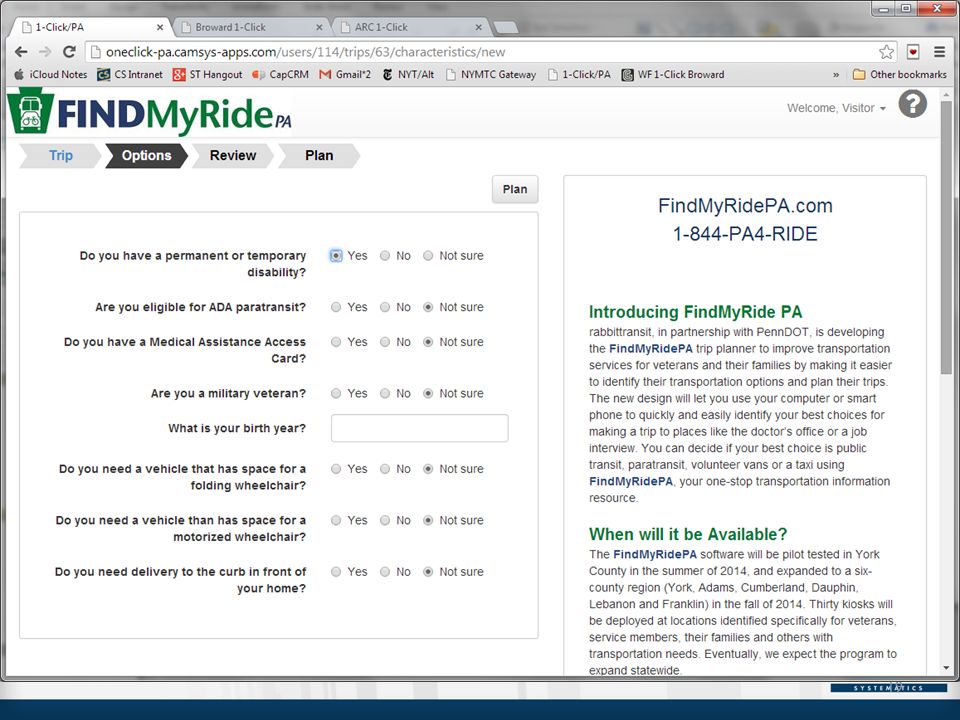Click the browser forward arrow
Viewport: 960px width, 720px height.
point(45,52)
